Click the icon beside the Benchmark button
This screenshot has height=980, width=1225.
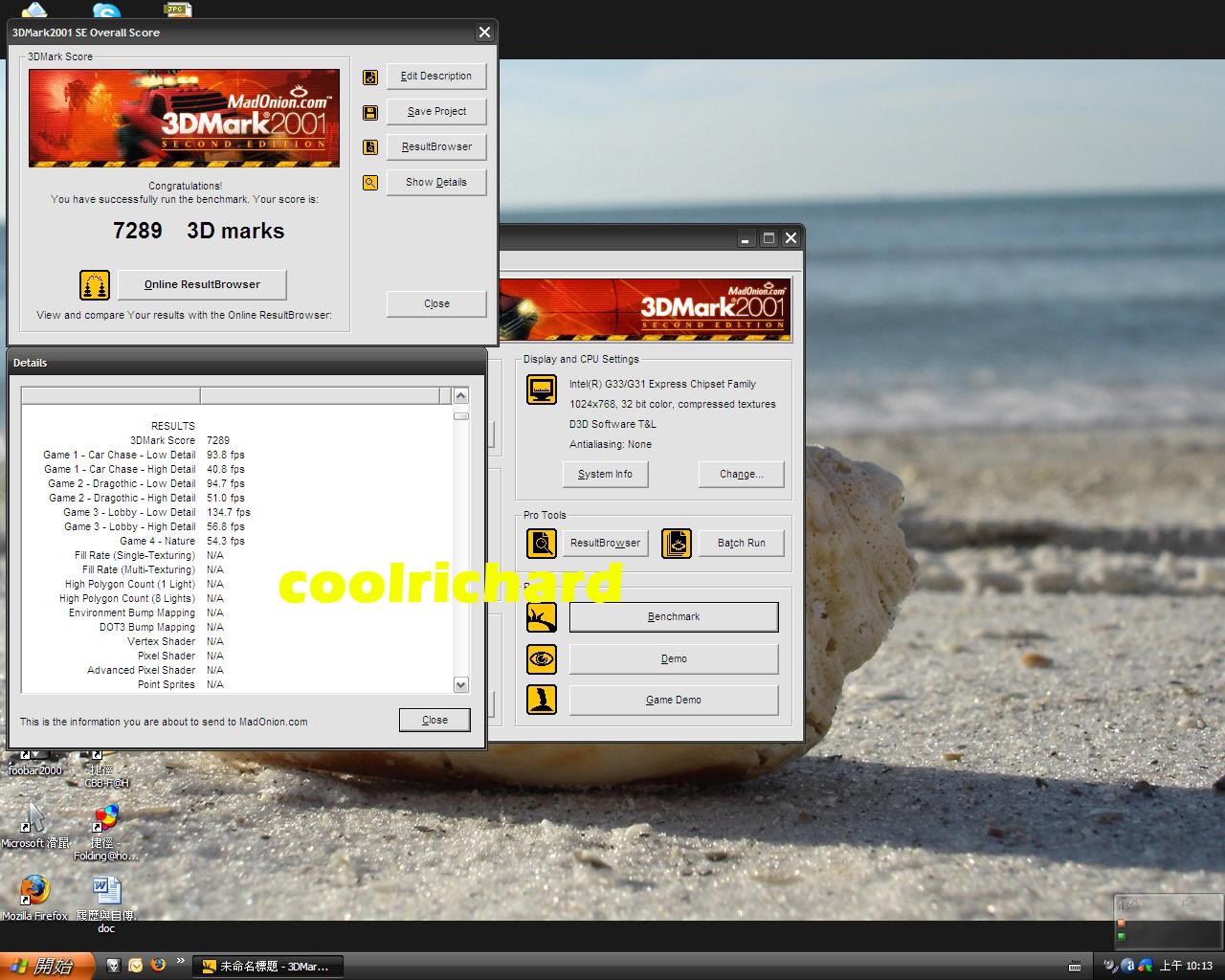[x=542, y=617]
